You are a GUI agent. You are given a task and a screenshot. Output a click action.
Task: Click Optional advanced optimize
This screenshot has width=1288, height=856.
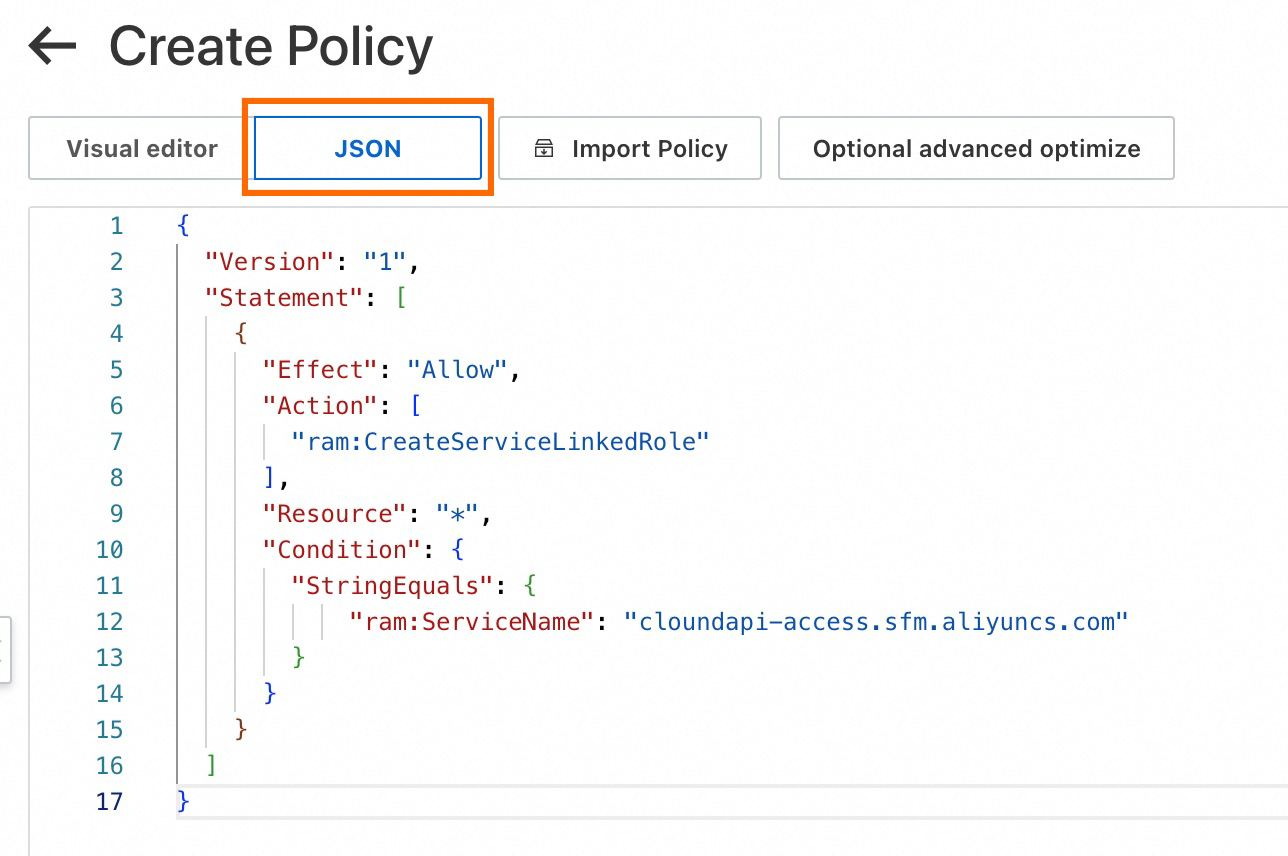pos(975,148)
